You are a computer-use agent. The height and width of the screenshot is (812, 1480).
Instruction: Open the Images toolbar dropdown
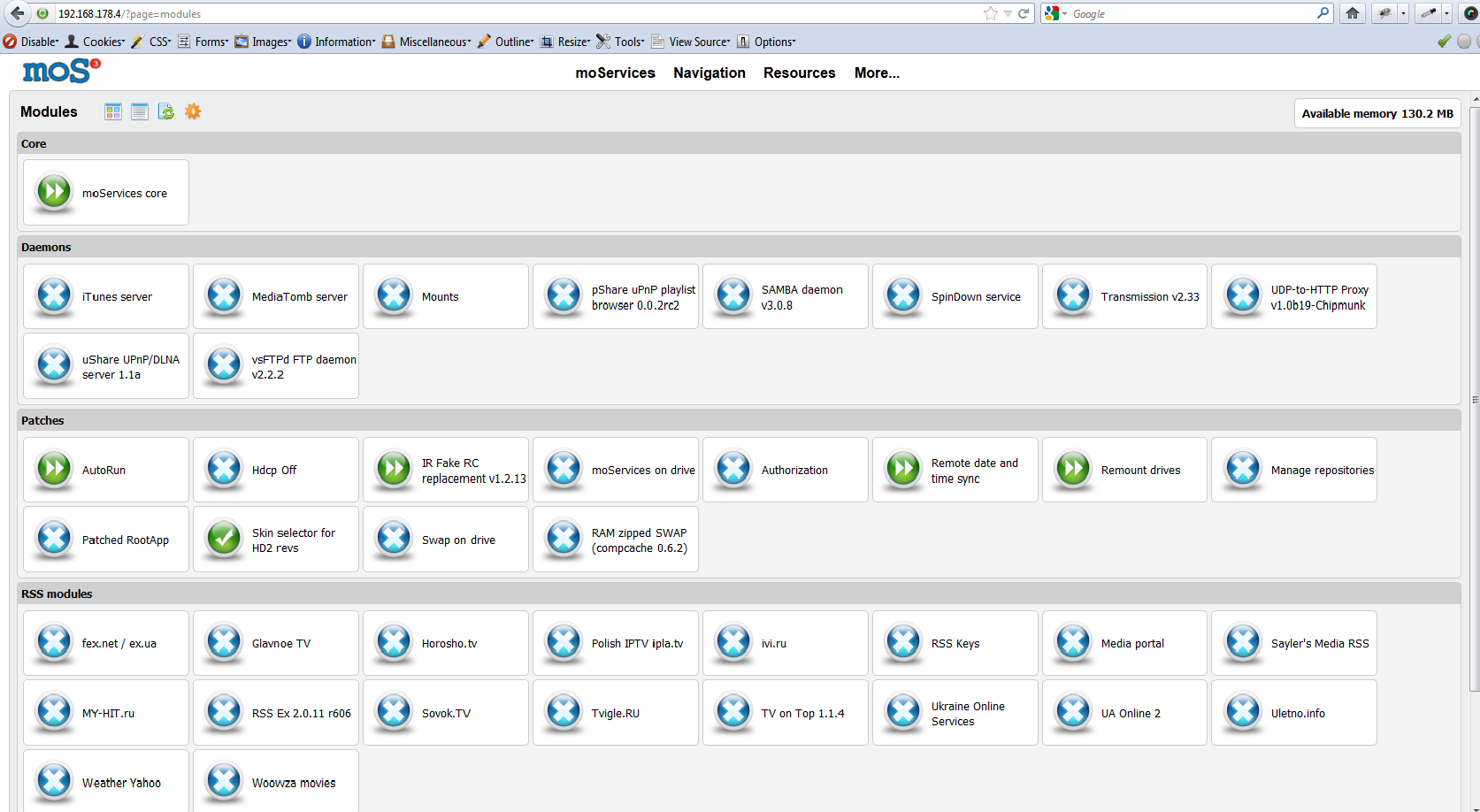pos(263,42)
